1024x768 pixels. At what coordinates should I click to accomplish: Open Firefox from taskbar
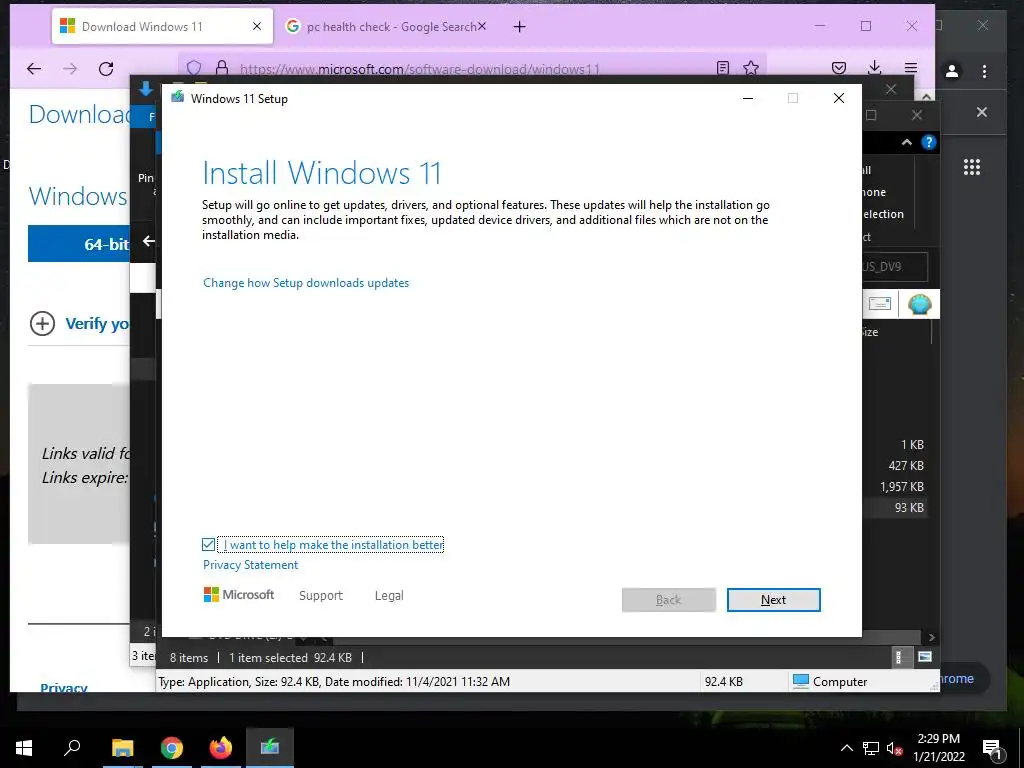point(221,748)
